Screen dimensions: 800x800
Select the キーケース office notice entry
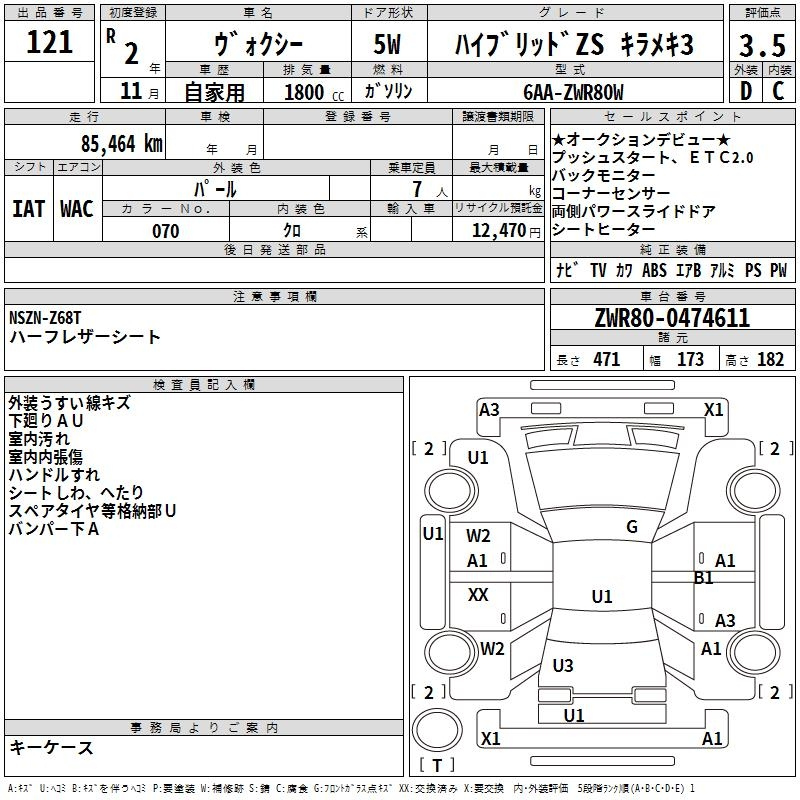51,748
